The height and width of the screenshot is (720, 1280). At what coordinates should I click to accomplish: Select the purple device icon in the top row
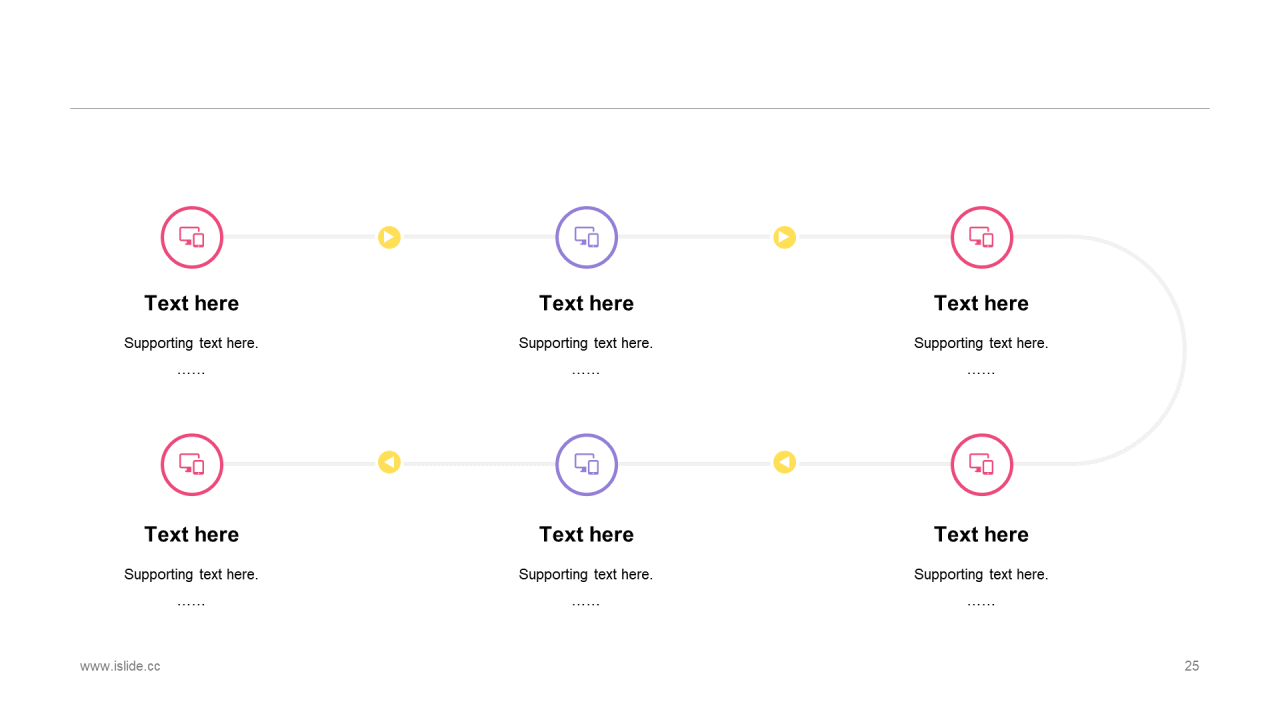point(587,237)
